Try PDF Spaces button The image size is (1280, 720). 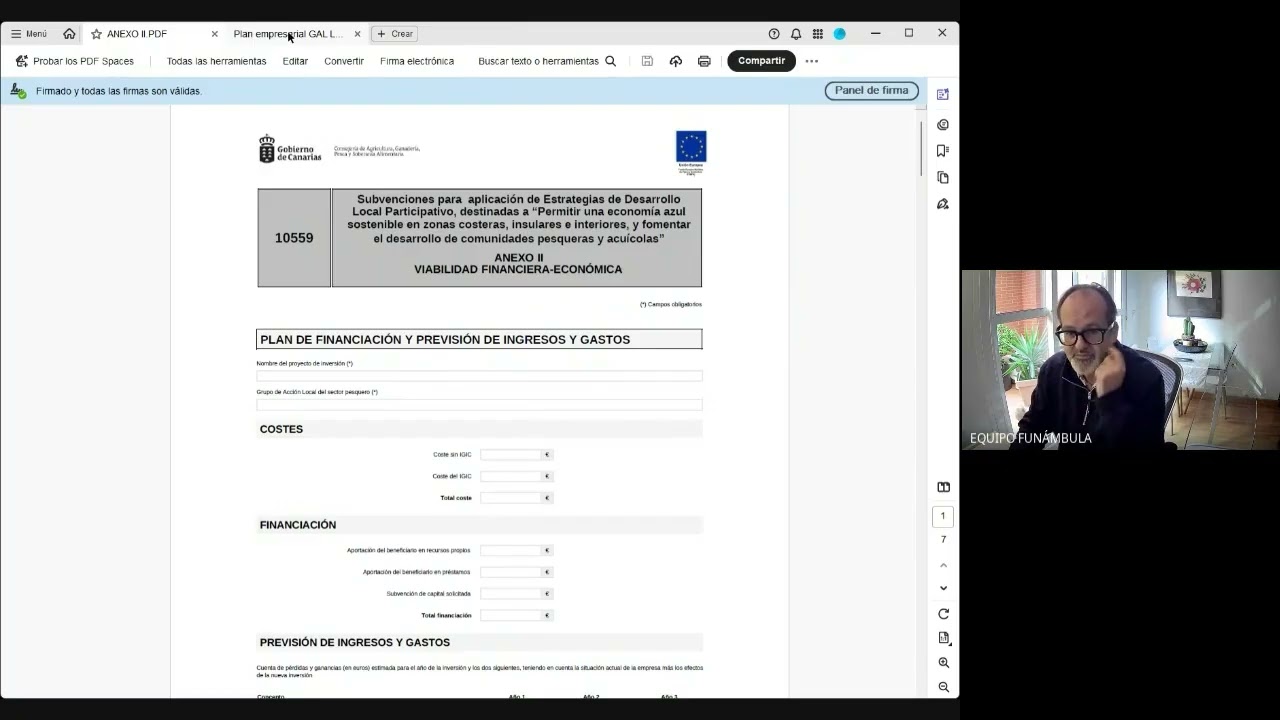(x=75, y=61)
